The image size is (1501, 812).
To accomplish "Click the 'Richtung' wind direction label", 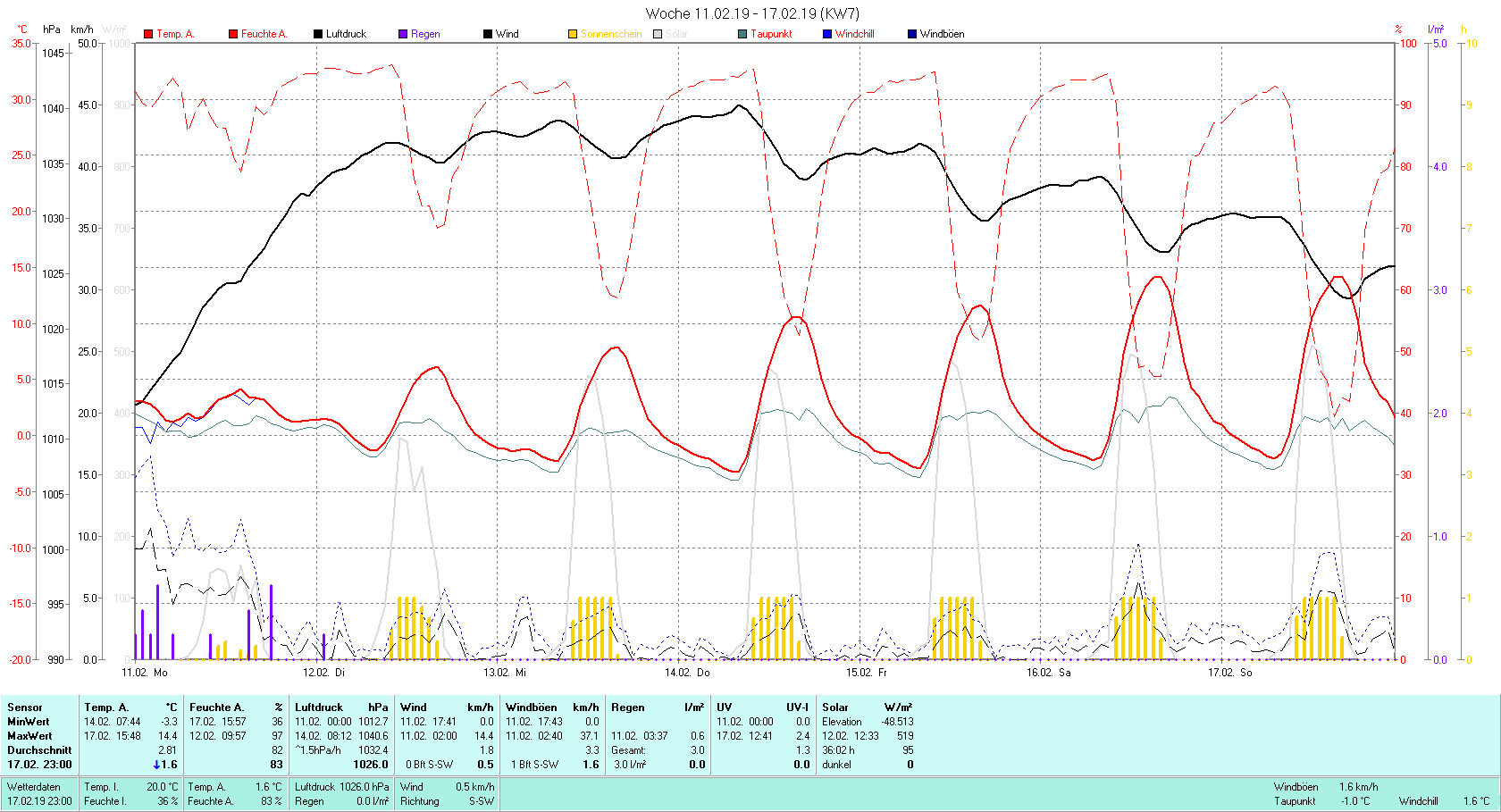I will 420,801.
